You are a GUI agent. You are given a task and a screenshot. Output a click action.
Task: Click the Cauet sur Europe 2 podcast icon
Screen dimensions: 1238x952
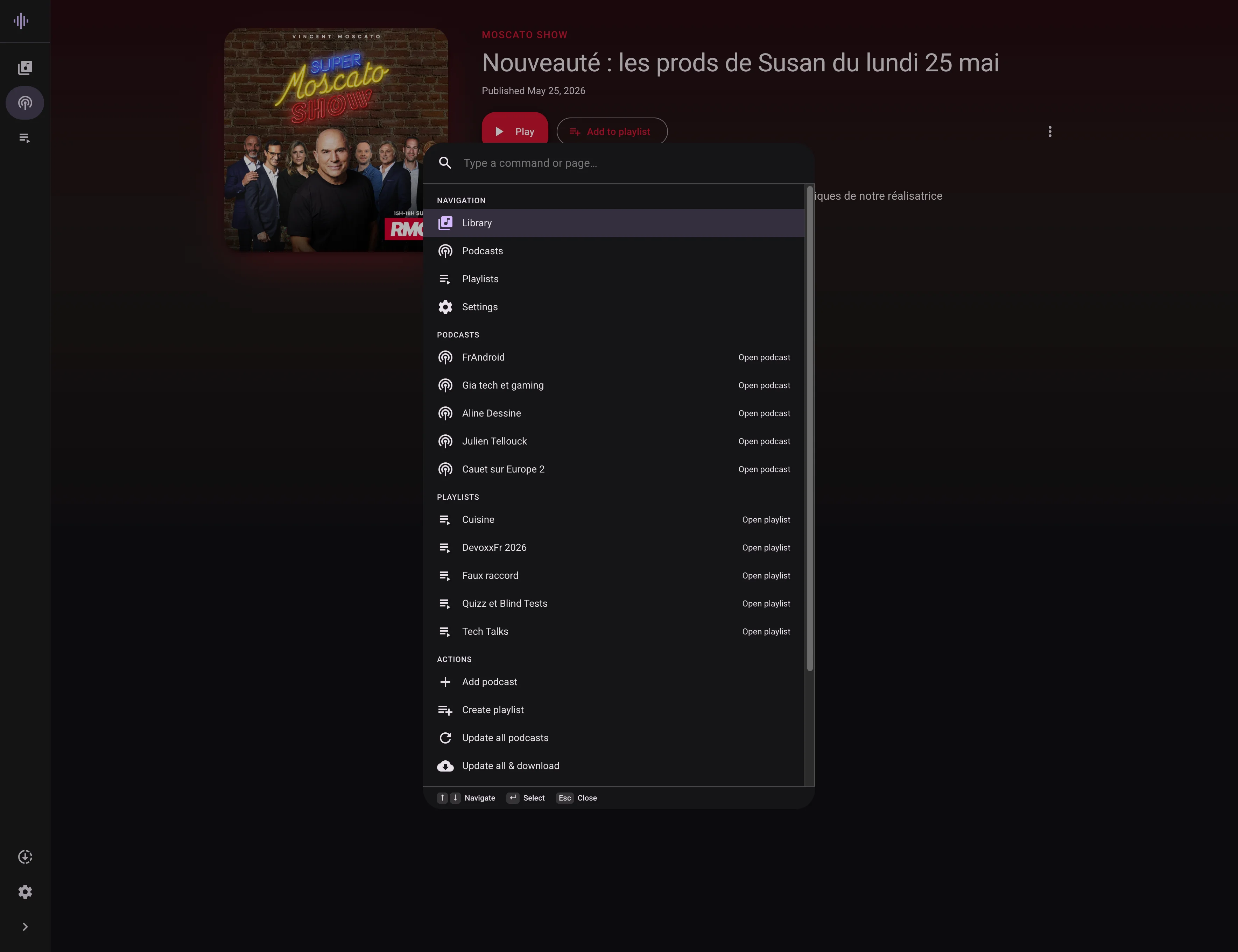(445, 469)
